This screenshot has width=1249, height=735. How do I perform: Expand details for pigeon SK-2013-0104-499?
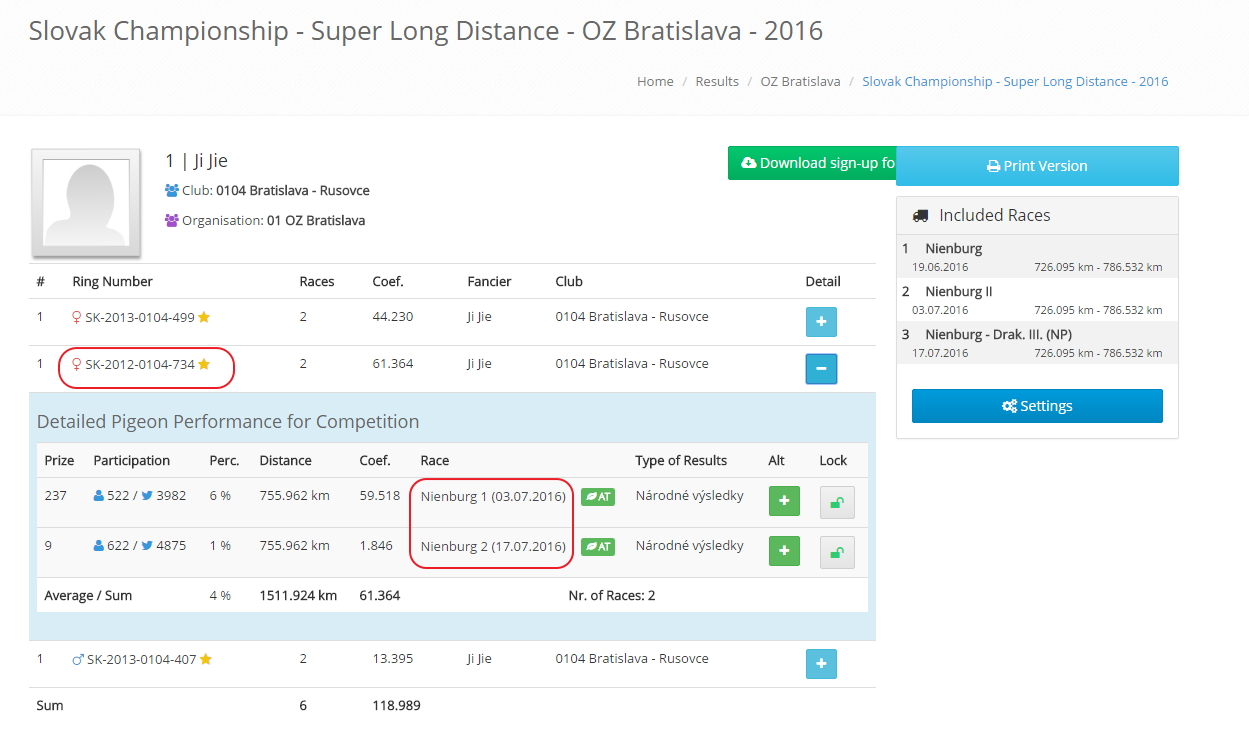tap(821, 322)
